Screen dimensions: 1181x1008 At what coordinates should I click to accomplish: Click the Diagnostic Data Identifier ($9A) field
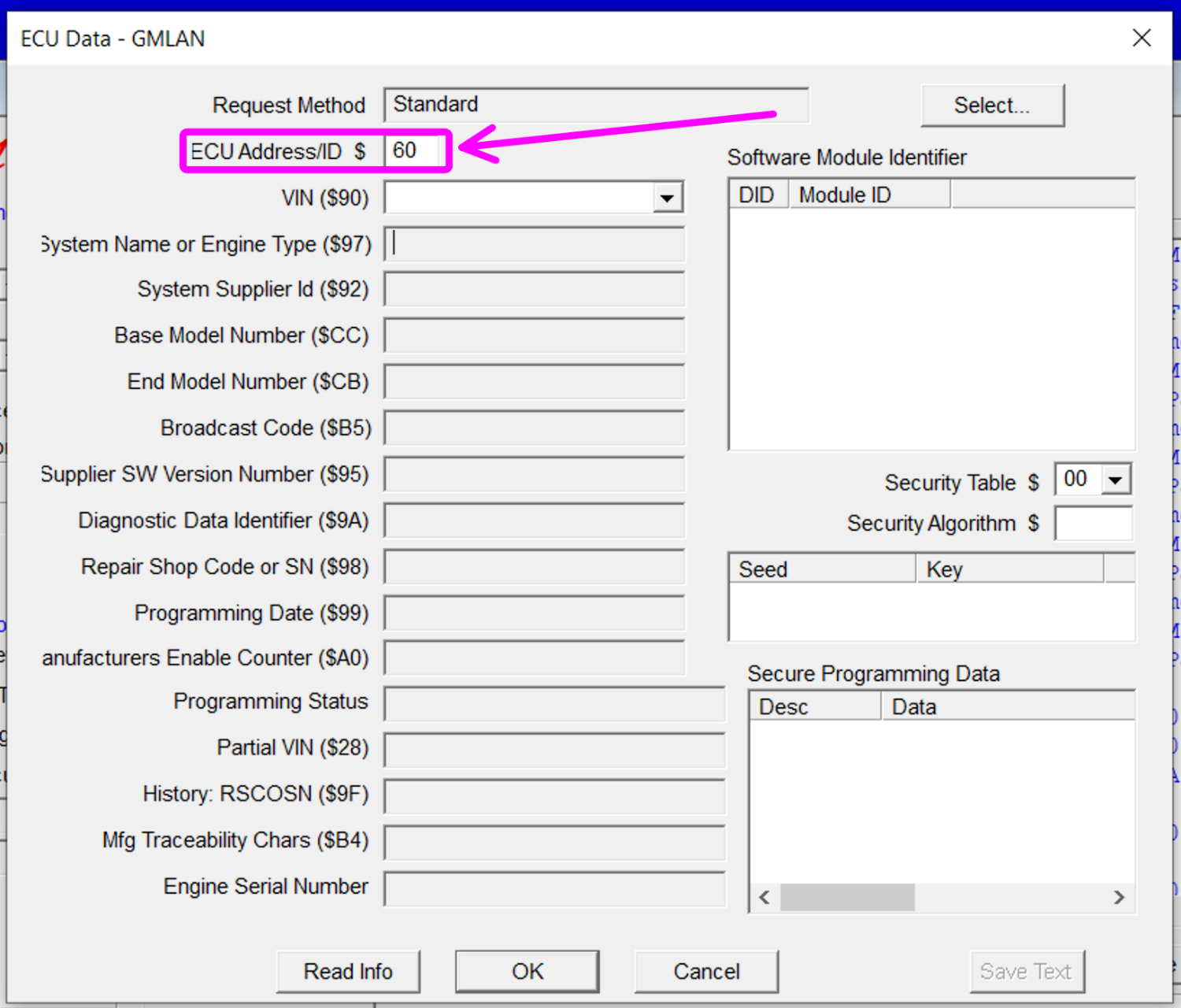[535, 521]
